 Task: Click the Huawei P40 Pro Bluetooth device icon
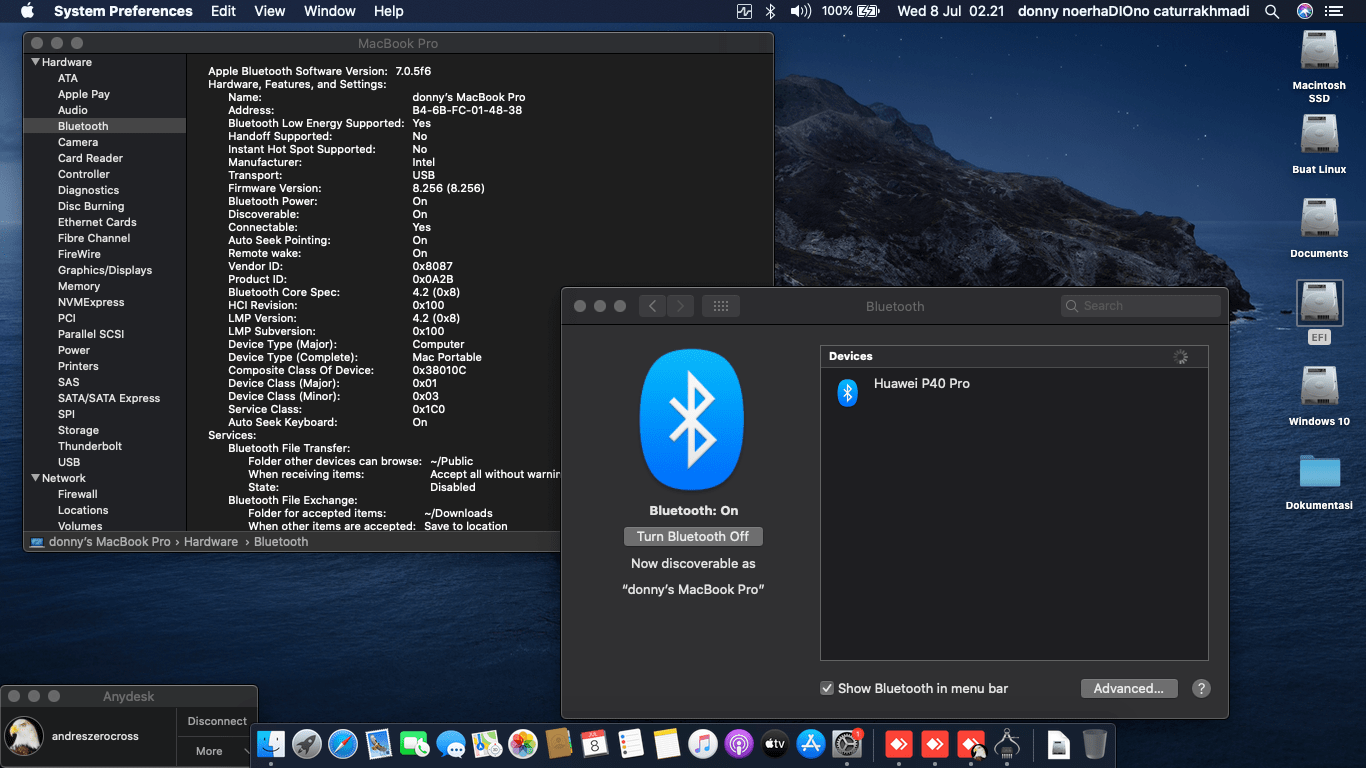click(847, 392)
